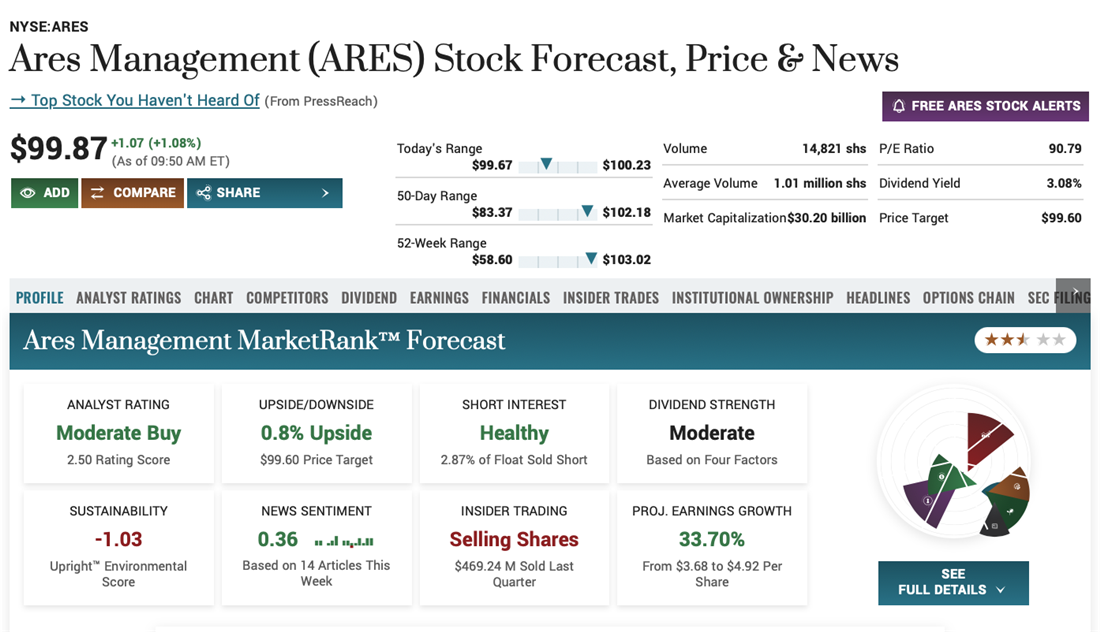Click the 52-week high value $103.02
1100x632 pixels.
(626, 260)
